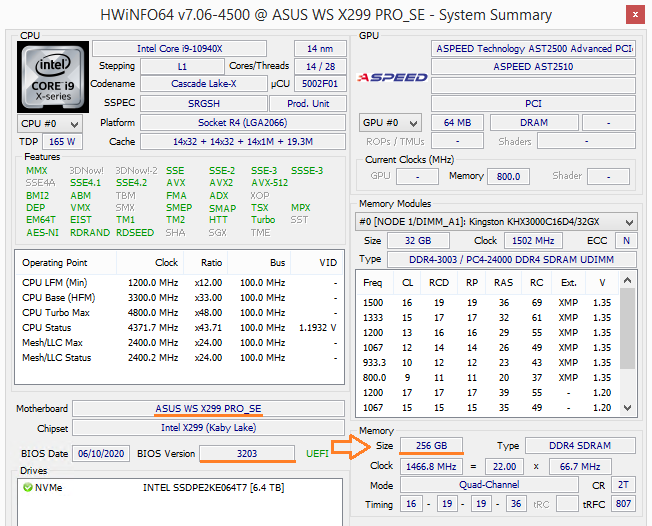Click the L1 stepping value
Viewport: 652px width, 526px height.
(182, 67)
